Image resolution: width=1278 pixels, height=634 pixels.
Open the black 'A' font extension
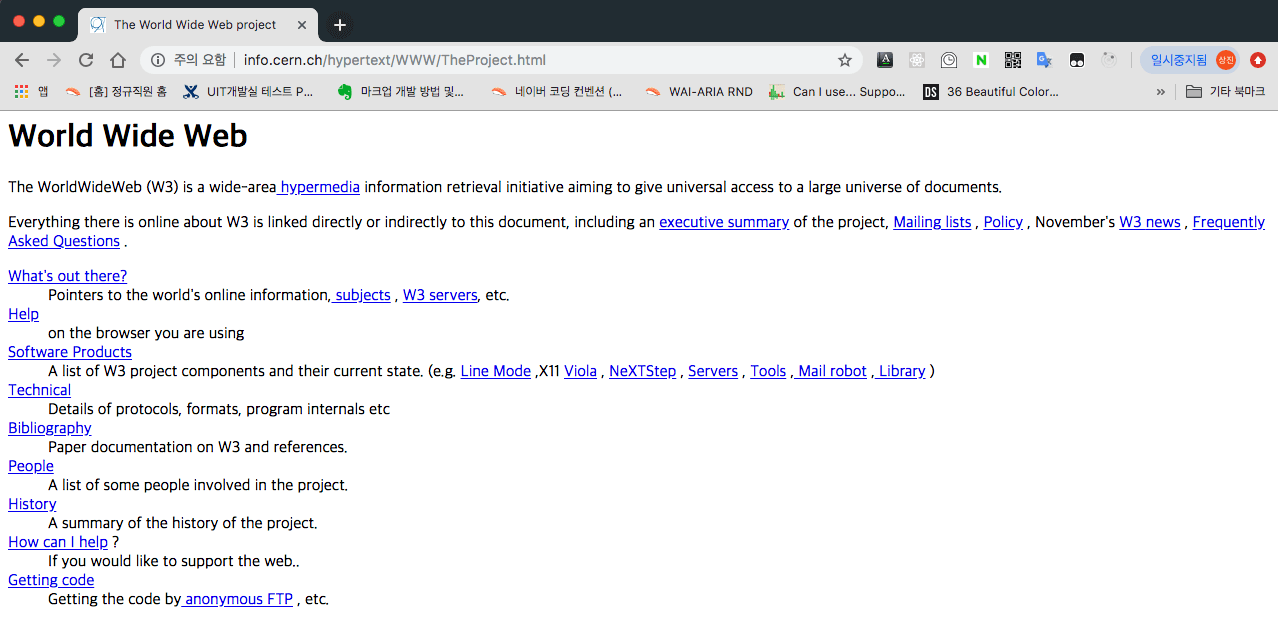(885, 60)
